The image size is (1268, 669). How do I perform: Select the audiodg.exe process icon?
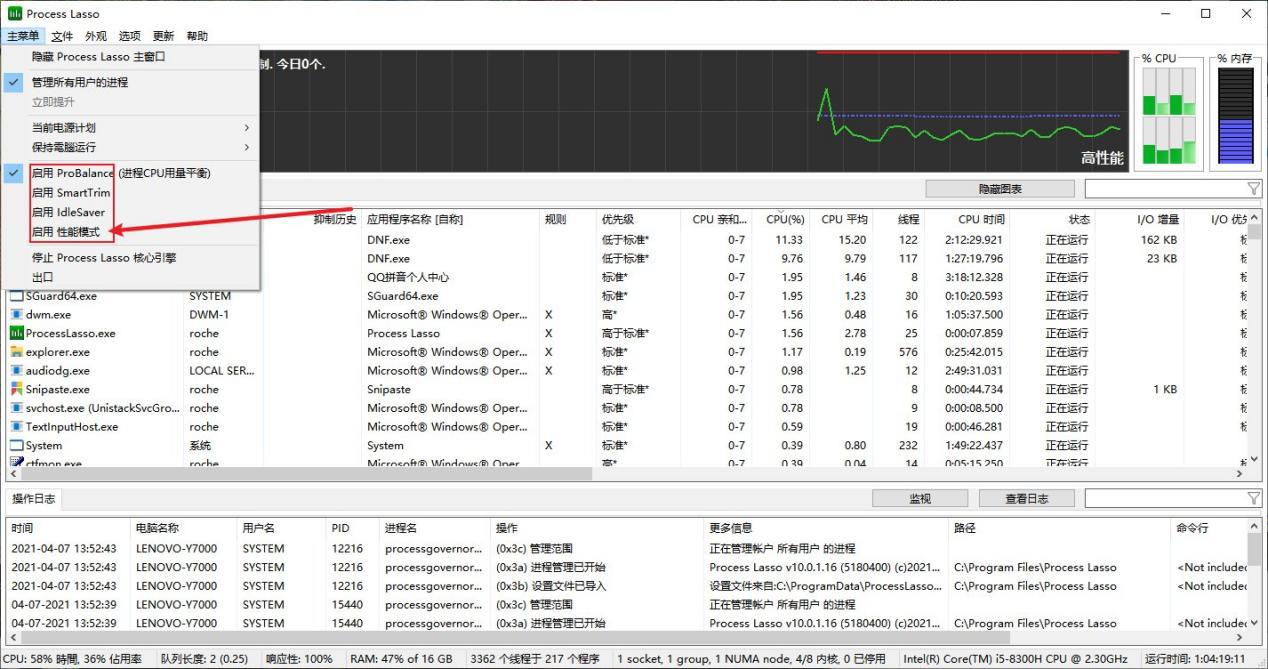pos(16,371)
